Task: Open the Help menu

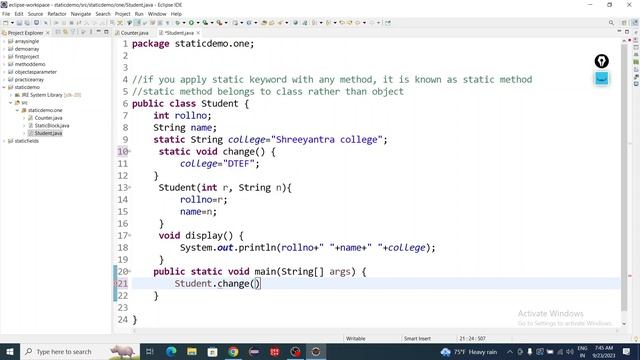Action: pyautogui.click(x=176, y=14)
